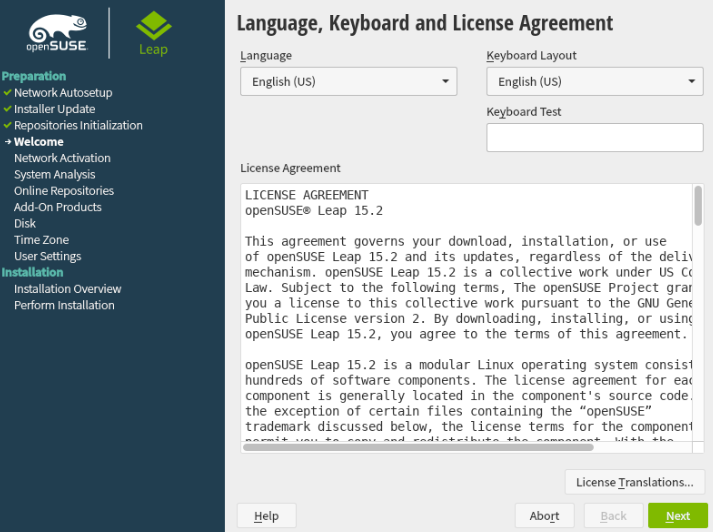Select the Time Zone step
The height and width of the screenshot is (532, 713).
[x=41, y=240]
